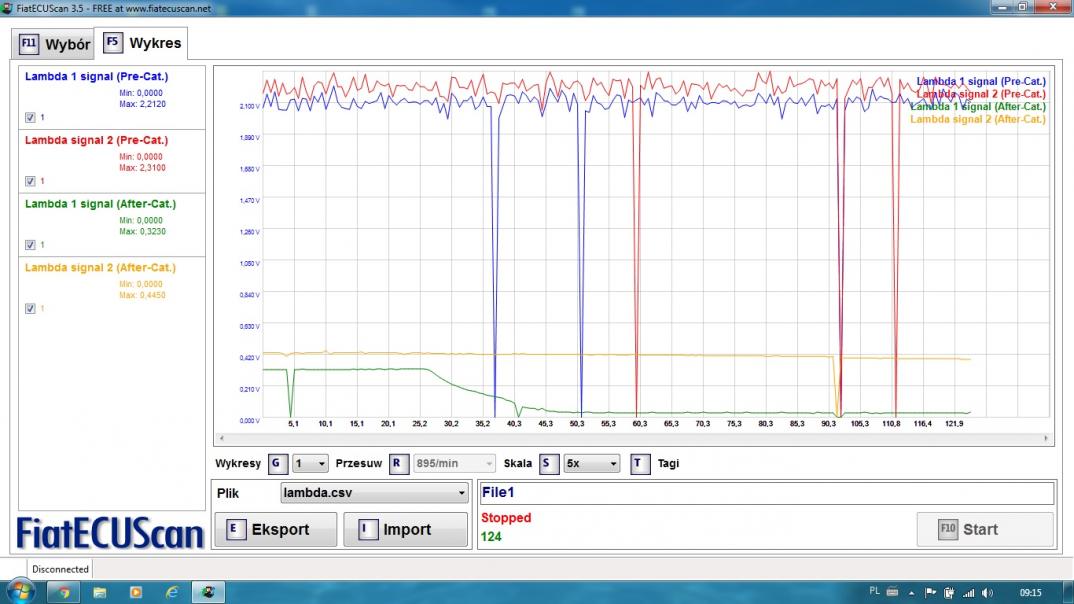This screenshot has height=604, width=1074.
Task: Select the Wykres tab
Action: coord(143,43)
